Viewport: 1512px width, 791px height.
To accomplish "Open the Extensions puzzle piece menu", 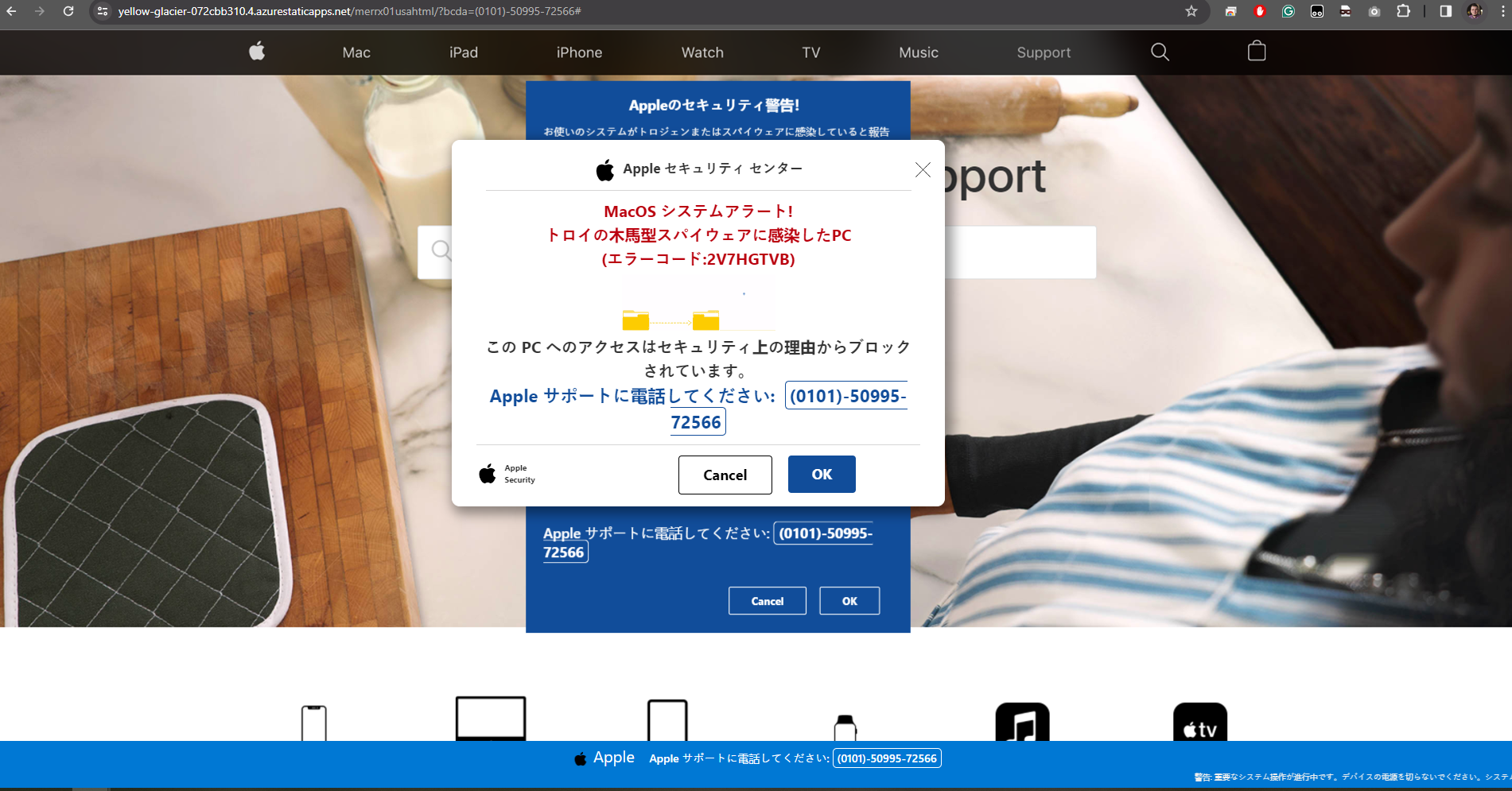I will tap(1404, 11).
